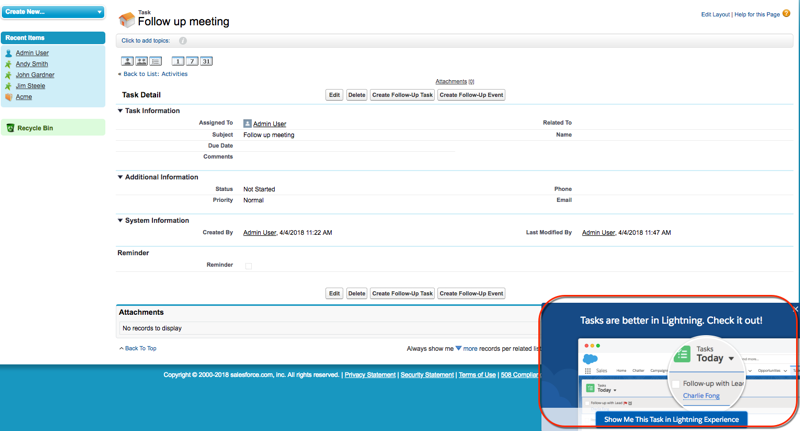Screen dimensions: 800x431
Task: Open the Create New dropdown
Action: point(53,12)
